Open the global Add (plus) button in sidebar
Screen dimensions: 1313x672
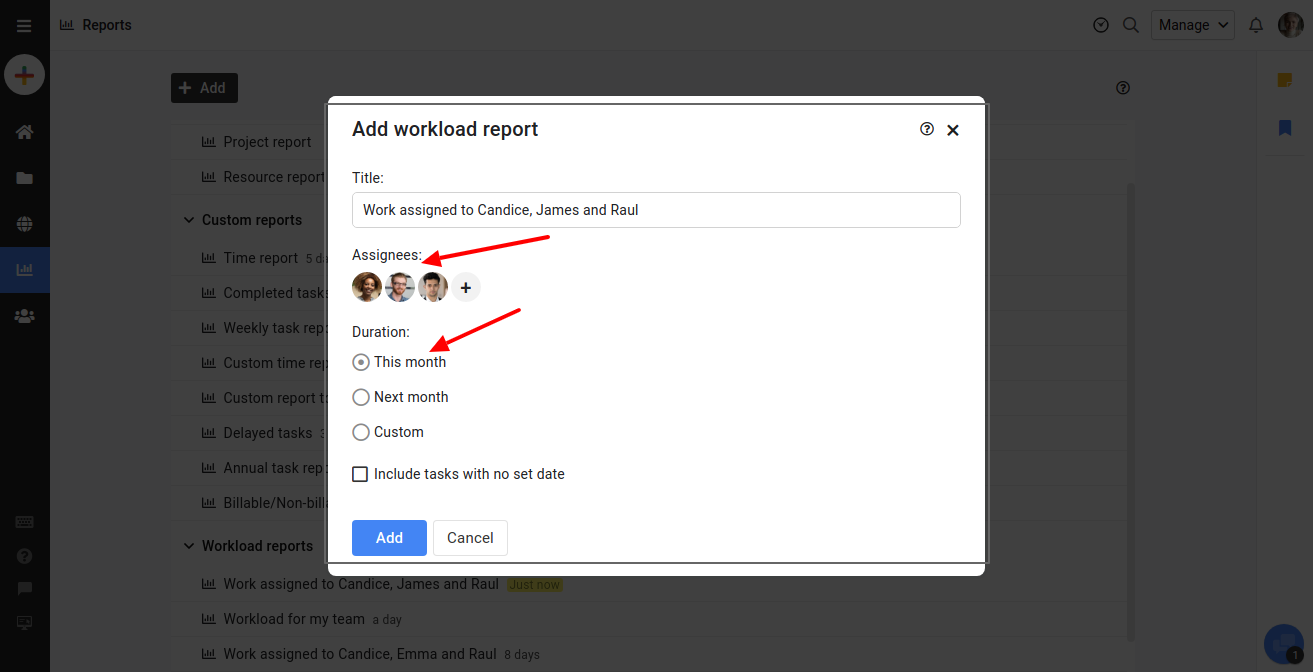[x=24, y=74]
